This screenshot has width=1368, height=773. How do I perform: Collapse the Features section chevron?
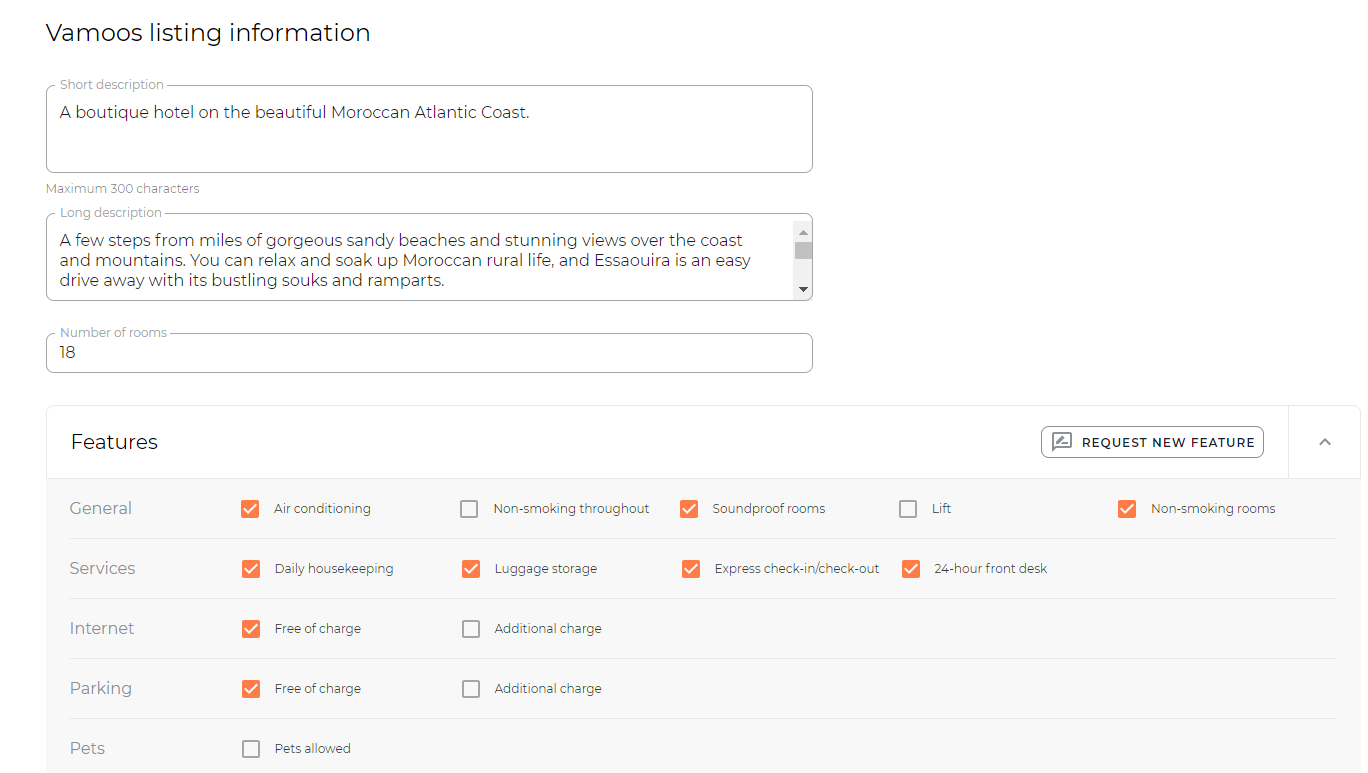click(x=1325, y=442)
